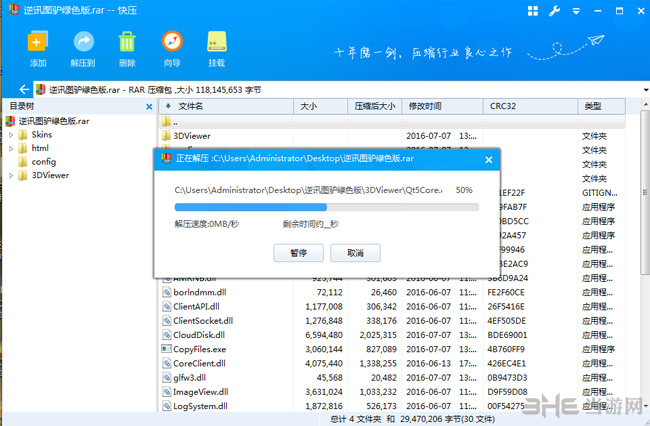Select borlndmm.dll file icon
This screenshot has width=650, height=426.
pyautogui.click(x=166, y=293)
